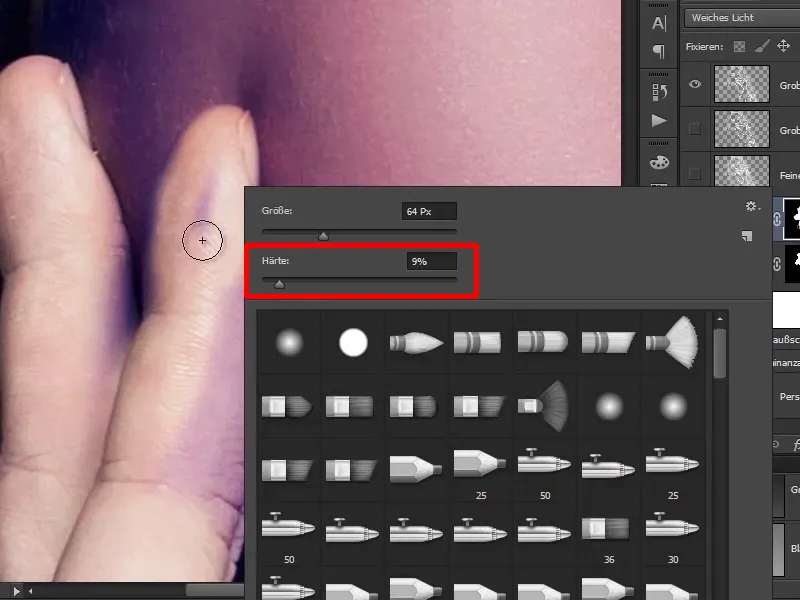Click the Größe size slider handle
The width and height of the screenshot is (800, 600).
pyautogui.click(x=323, y=236)
